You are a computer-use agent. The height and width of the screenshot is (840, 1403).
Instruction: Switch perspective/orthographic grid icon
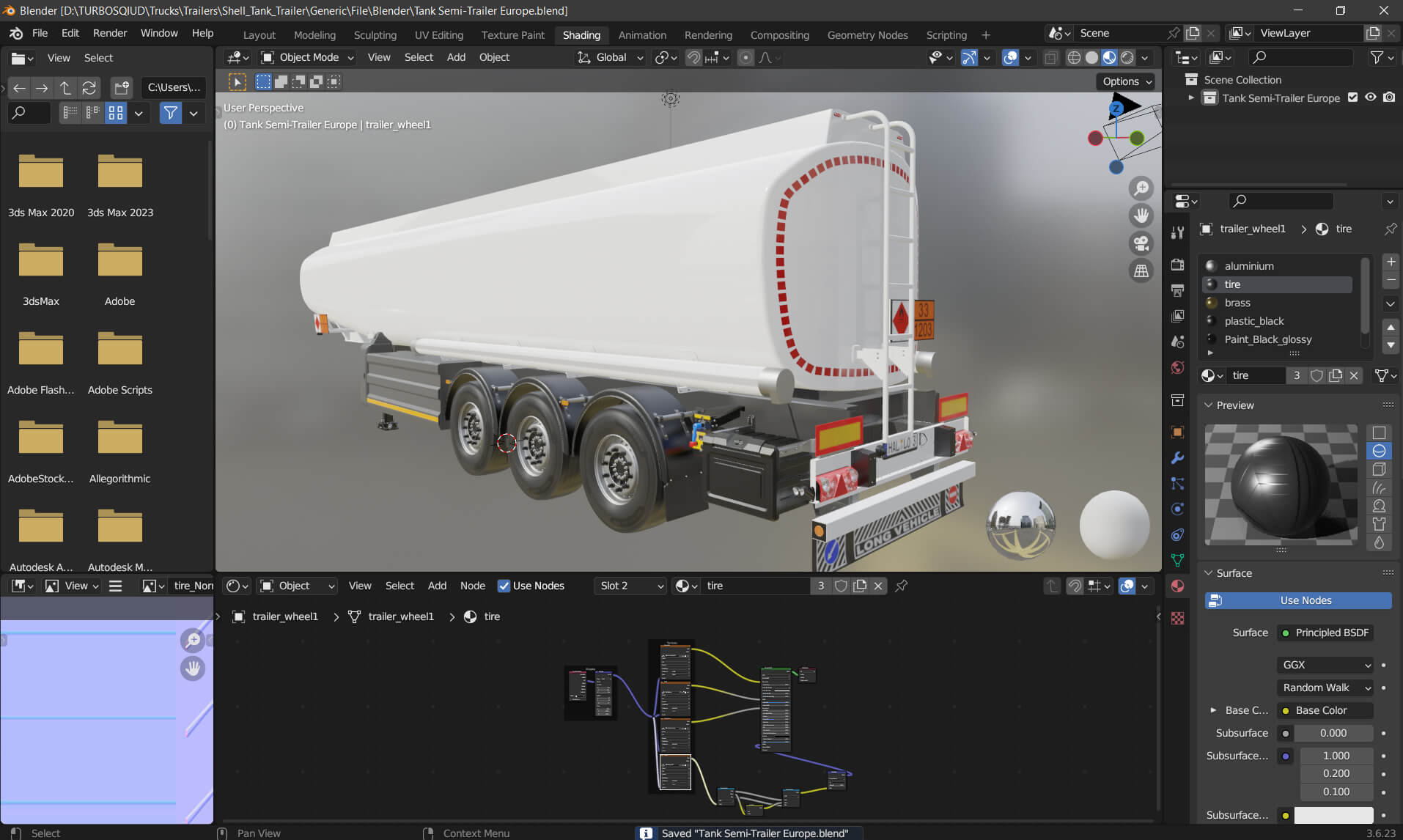click(x=1141, y=270)
